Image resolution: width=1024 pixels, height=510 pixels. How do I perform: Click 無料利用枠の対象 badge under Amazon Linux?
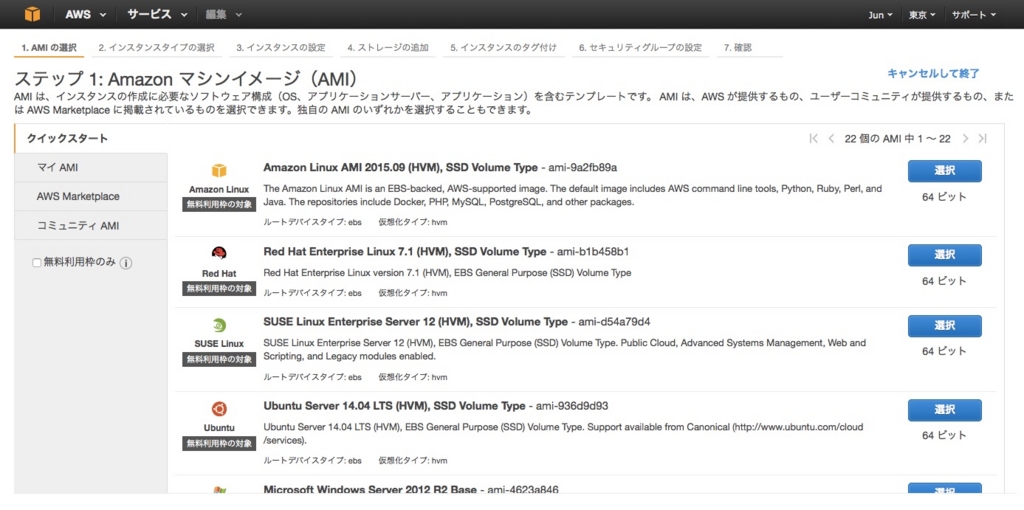pyautogui.click(x=219, y=204)
